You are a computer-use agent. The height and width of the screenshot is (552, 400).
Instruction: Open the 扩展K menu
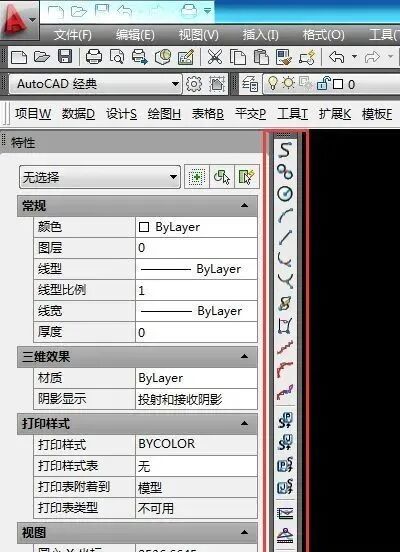335,114
